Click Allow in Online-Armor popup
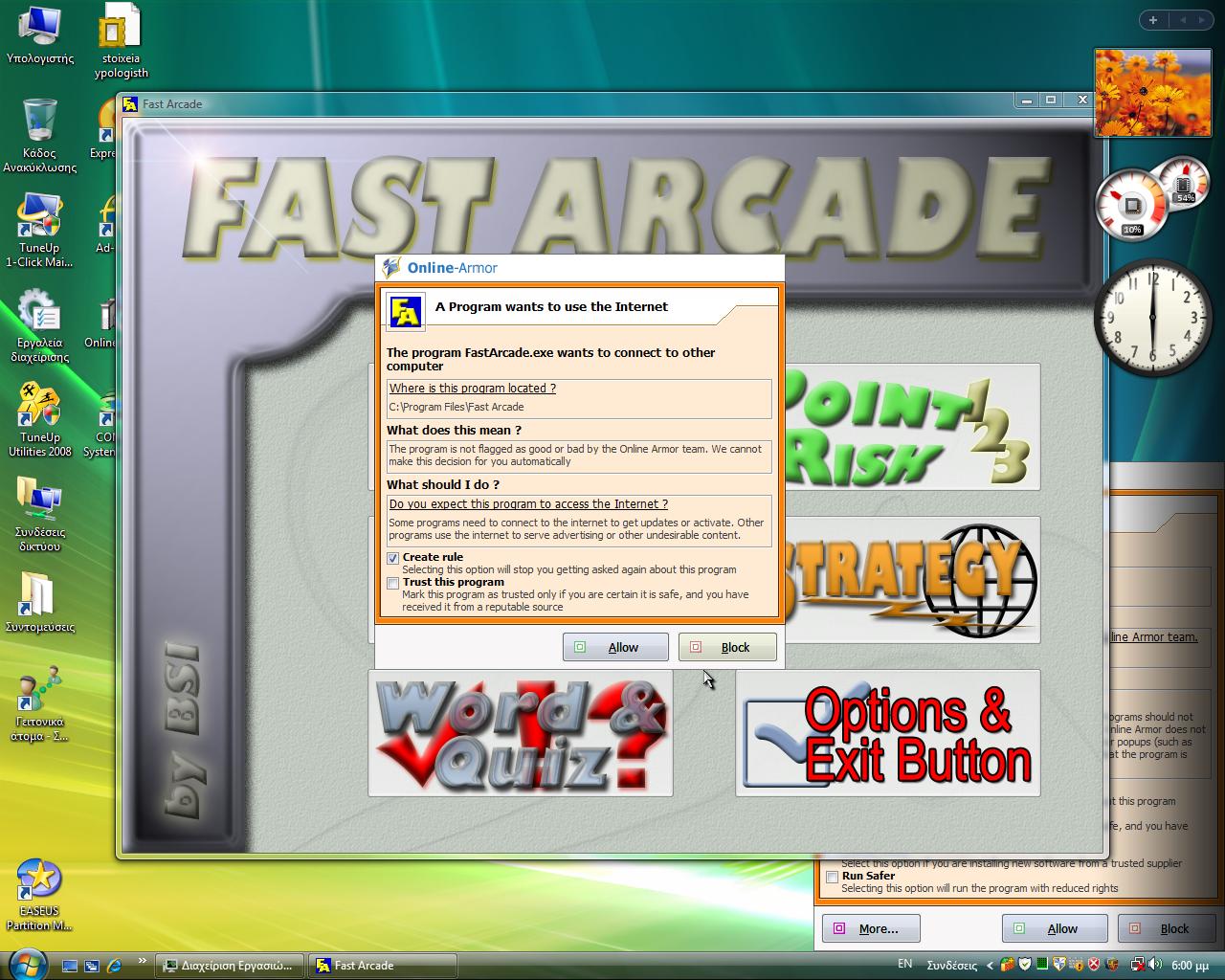The width and height of the screenshot is (1225, 980). [615, 647]
